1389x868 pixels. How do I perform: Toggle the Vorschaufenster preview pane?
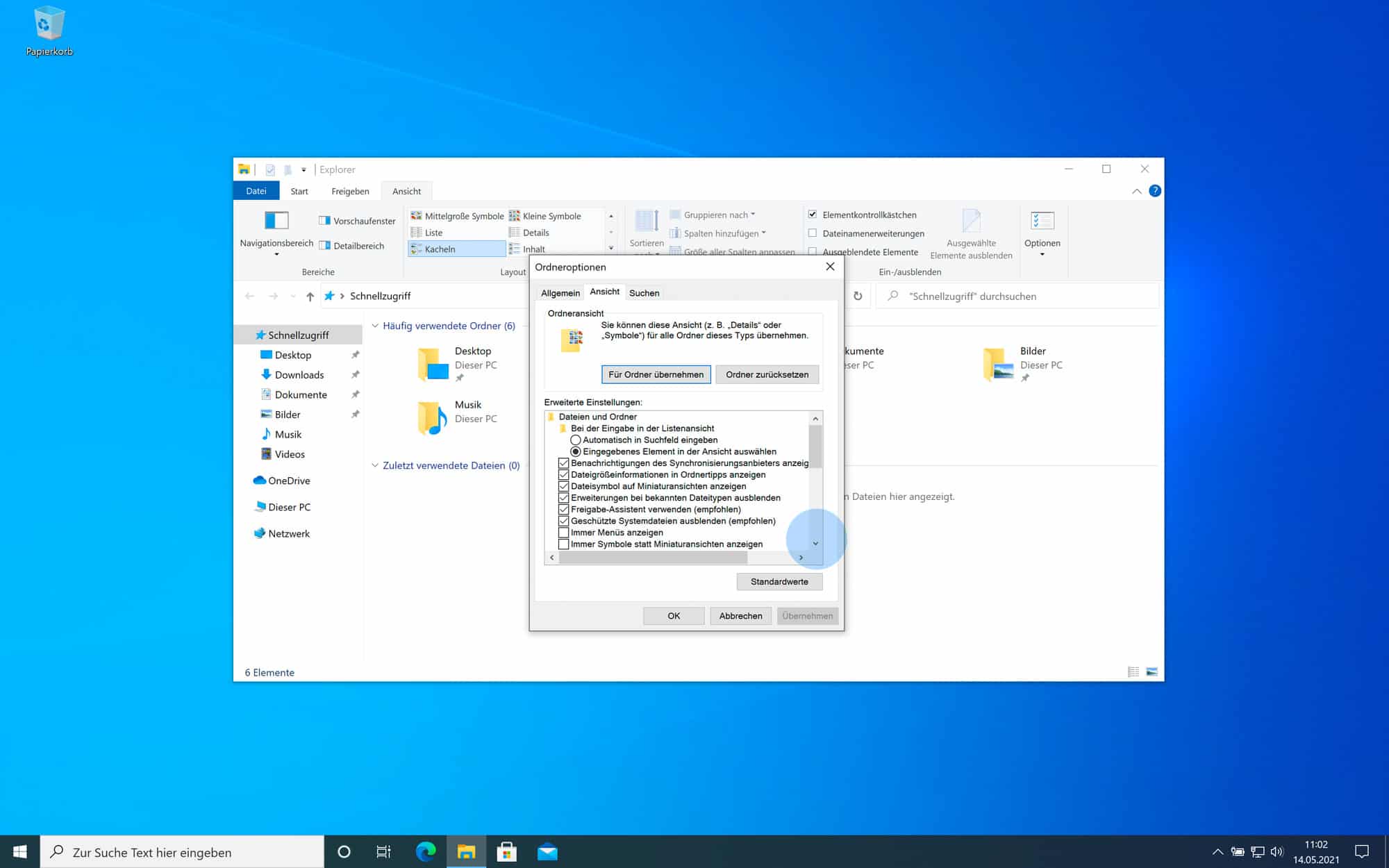point(357,221)
